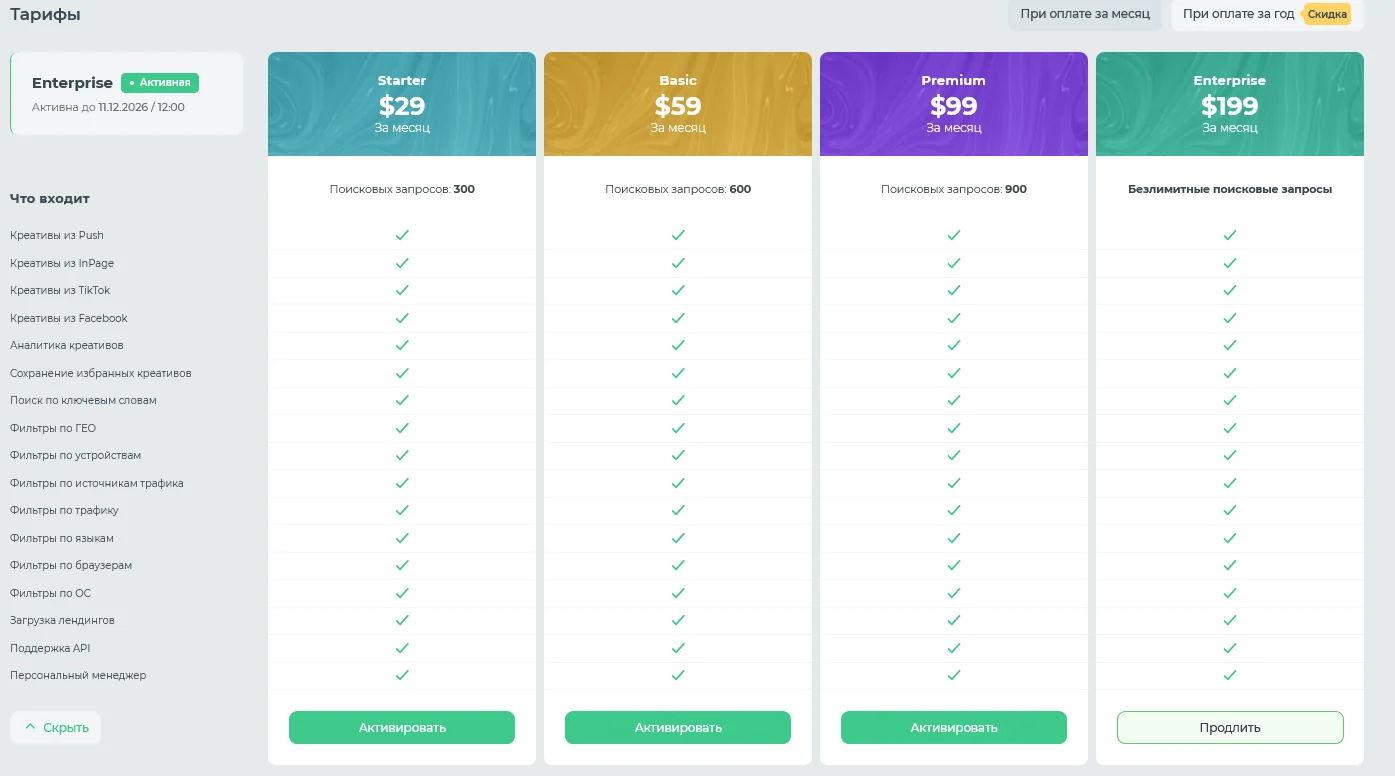Select the purple Premium $99 plan header
Image resolution: width=1395 pixels, height=776 pixels.
click(954, 104)
